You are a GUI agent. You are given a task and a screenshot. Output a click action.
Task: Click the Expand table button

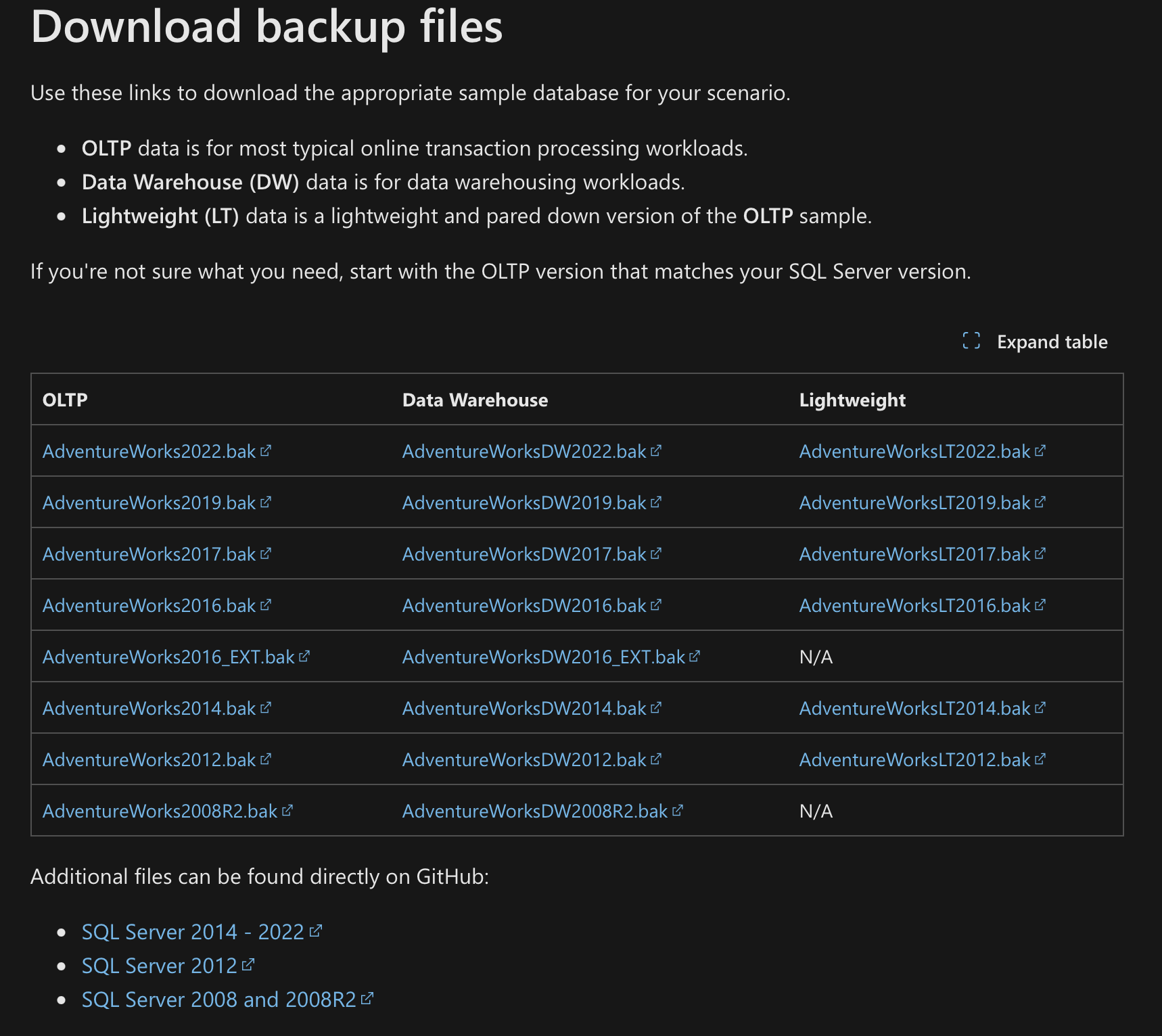tap(1035, 342)
